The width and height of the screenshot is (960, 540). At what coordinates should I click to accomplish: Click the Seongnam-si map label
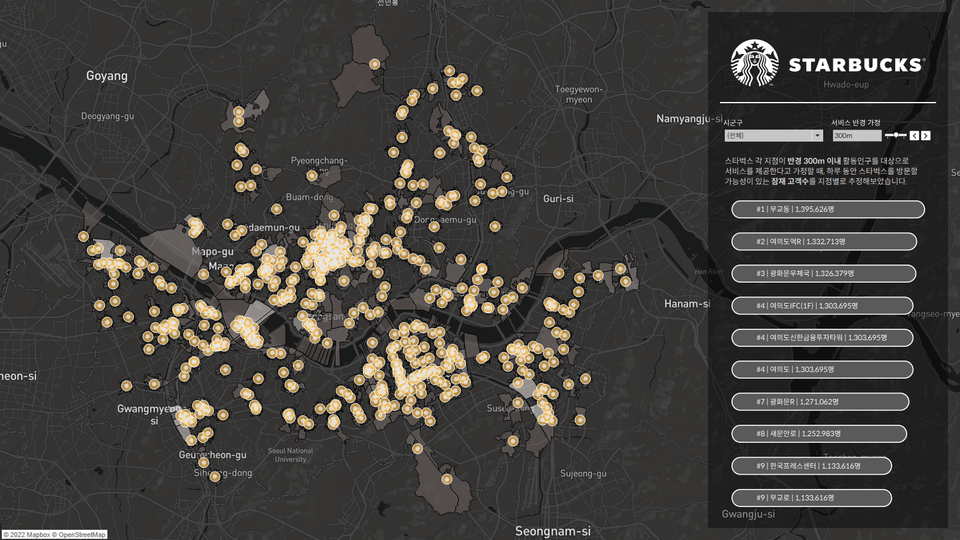(553, 531)
